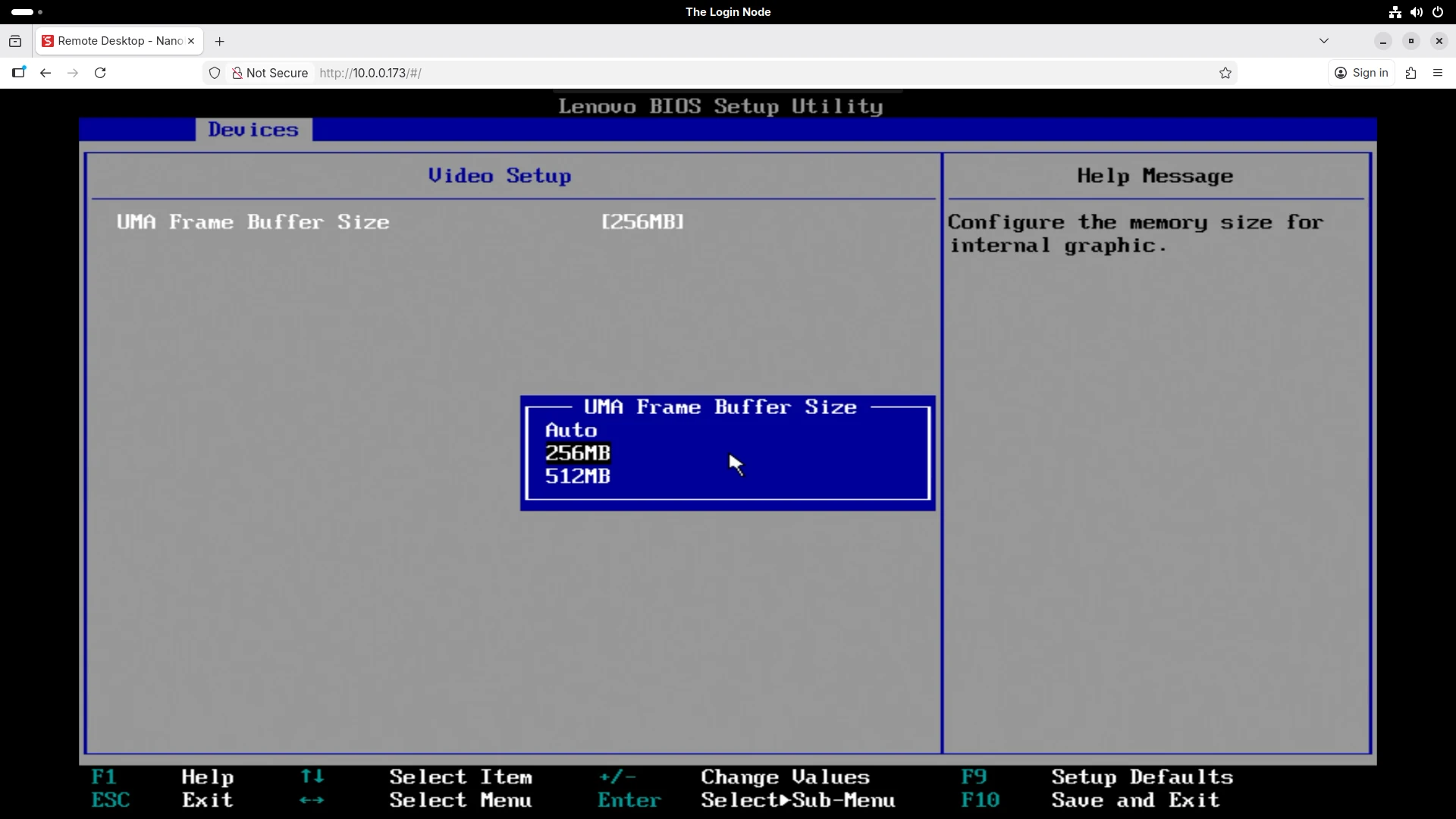The height and width of the screenshot is (819, 1456).
Task: Open the network topology tray icon
Action: pos(1395,11)
